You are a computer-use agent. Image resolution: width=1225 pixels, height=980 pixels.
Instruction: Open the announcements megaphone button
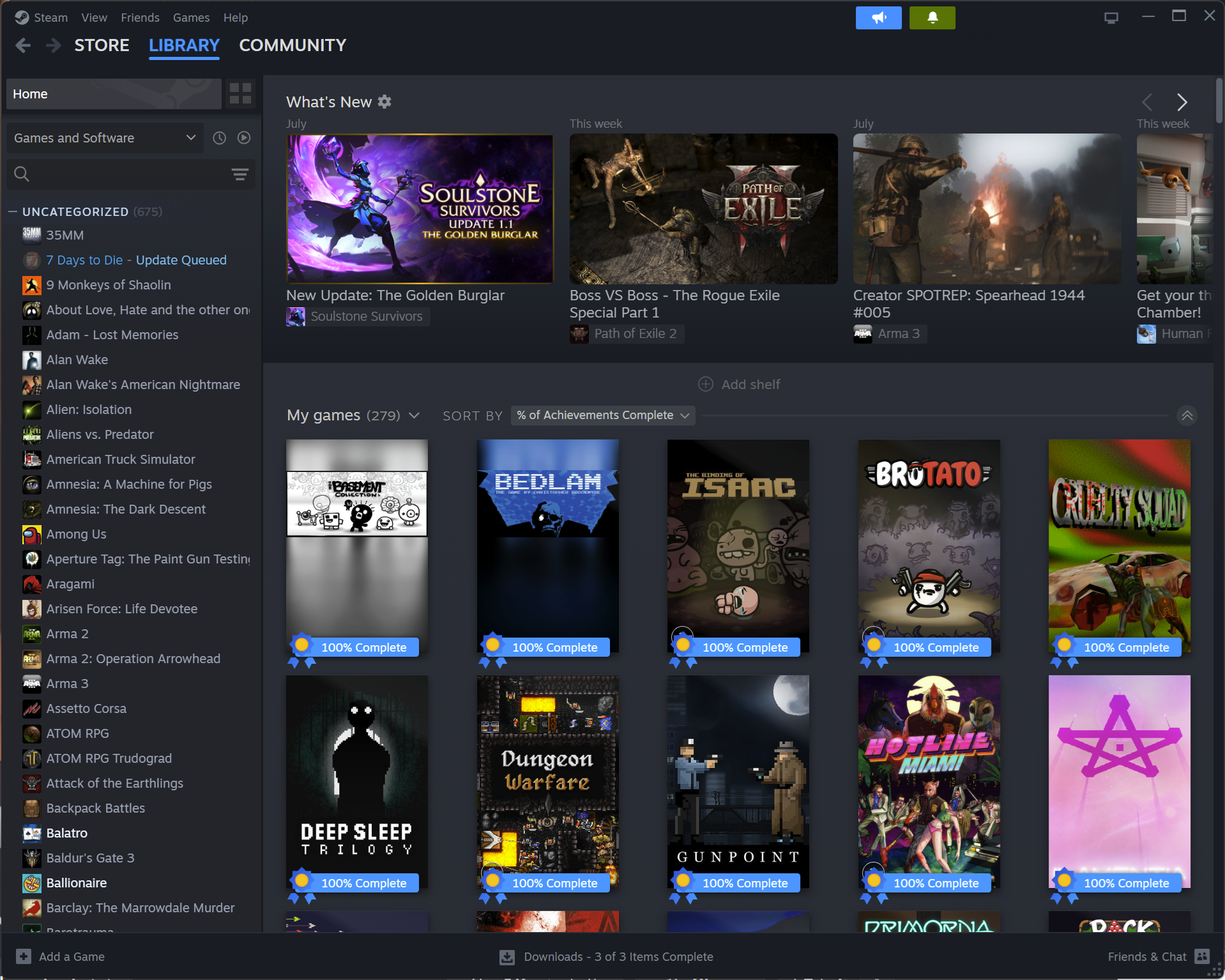pyautogui.click(x=878, y=18)
